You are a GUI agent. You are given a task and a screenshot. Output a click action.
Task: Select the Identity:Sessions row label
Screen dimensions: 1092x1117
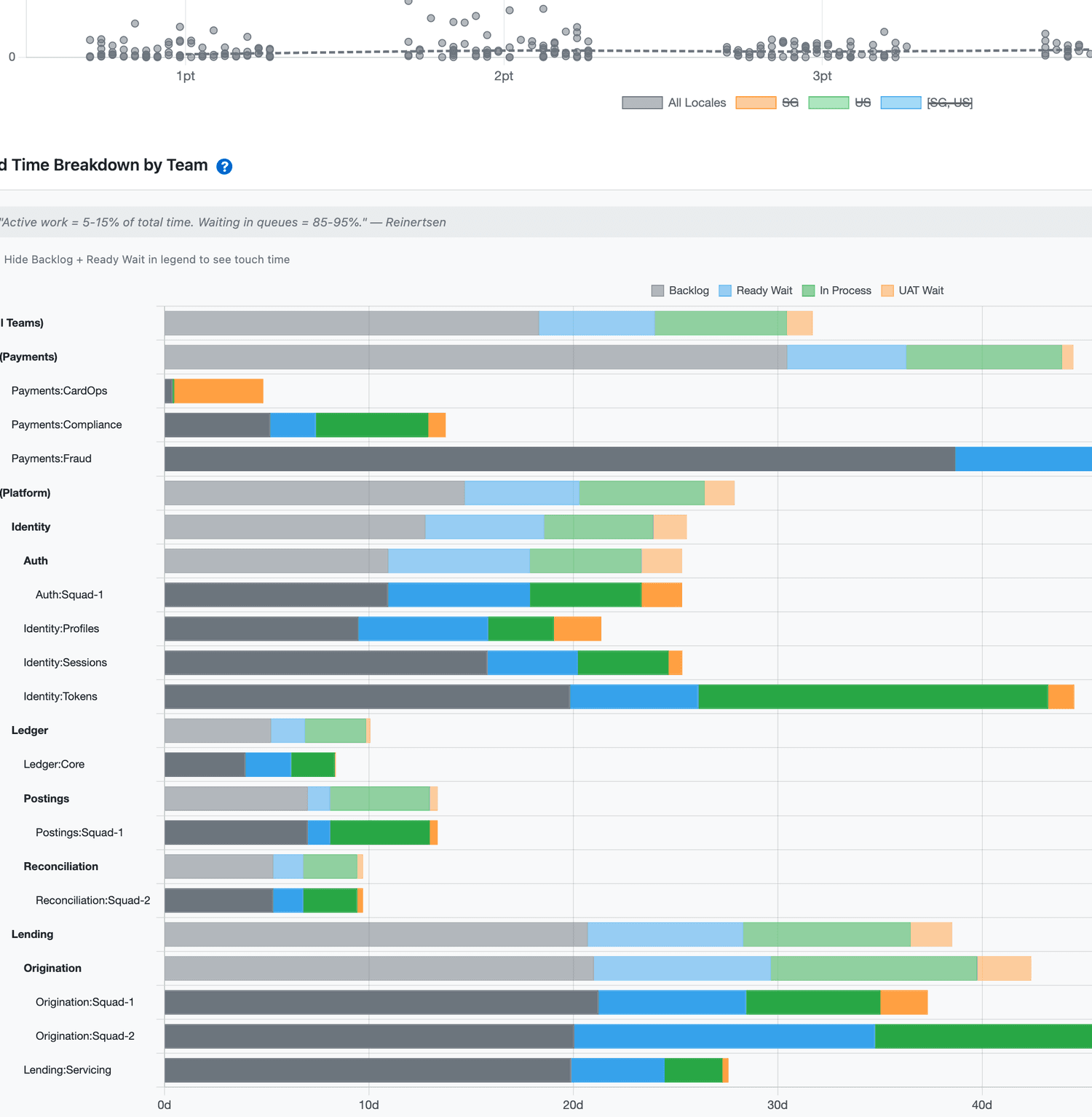tap(65, 663)
